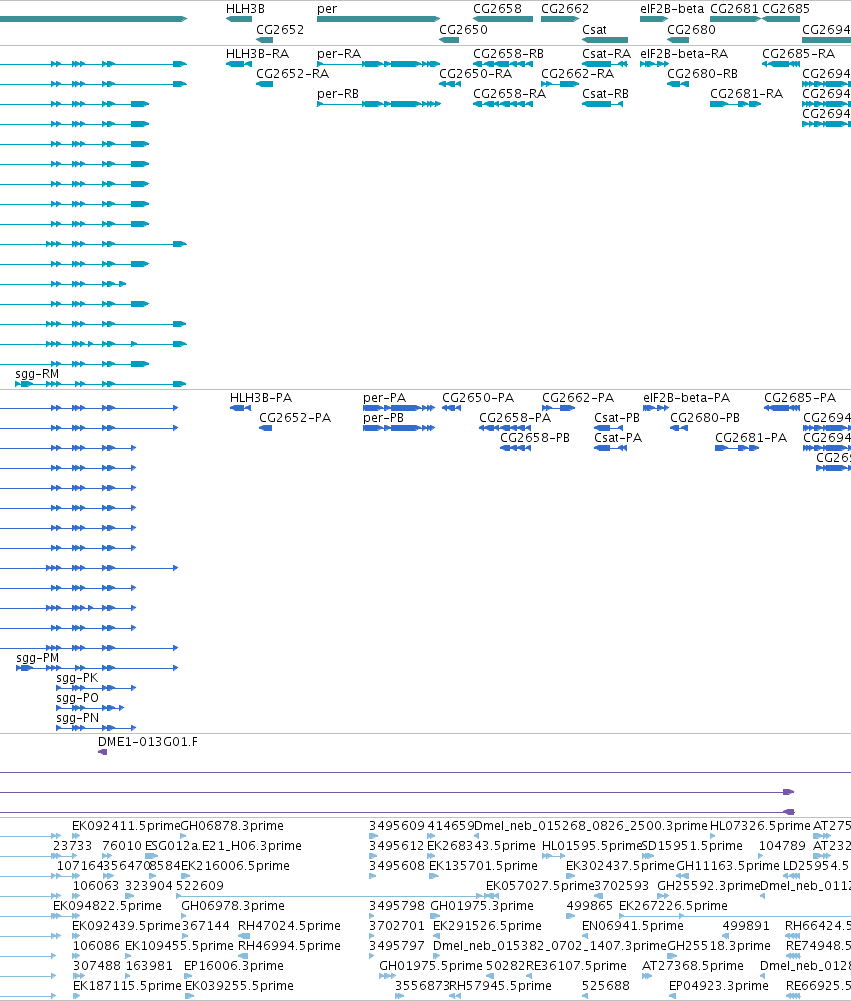This screenshot has width=851, height=1001.
Task: Click the HLH3B gene label
Action: click(x=245, y=9)
